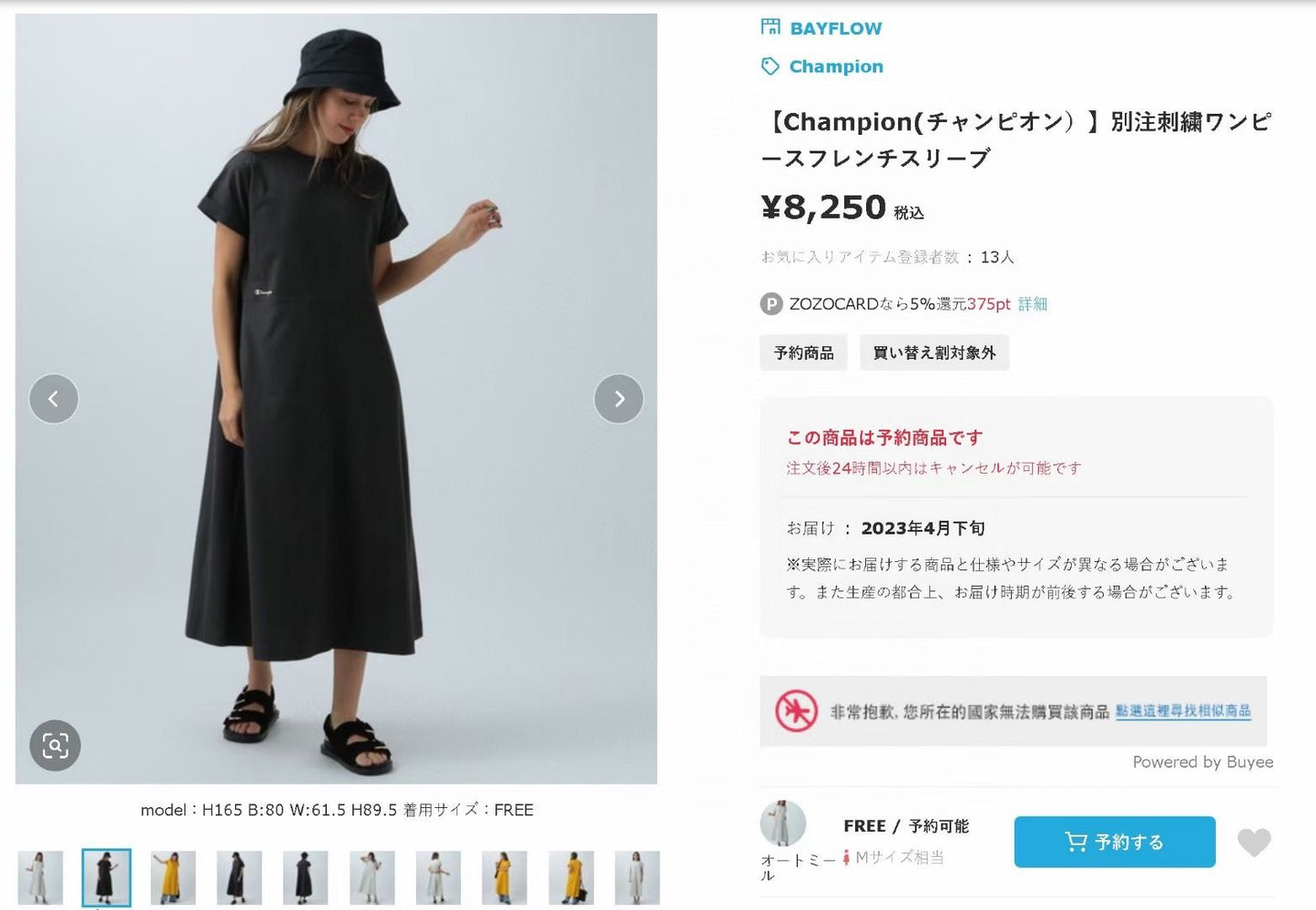This screenshot has height=910, width=1316.
Task: Click the ZOZOCARD point P icon
Action: pos(771,304)
